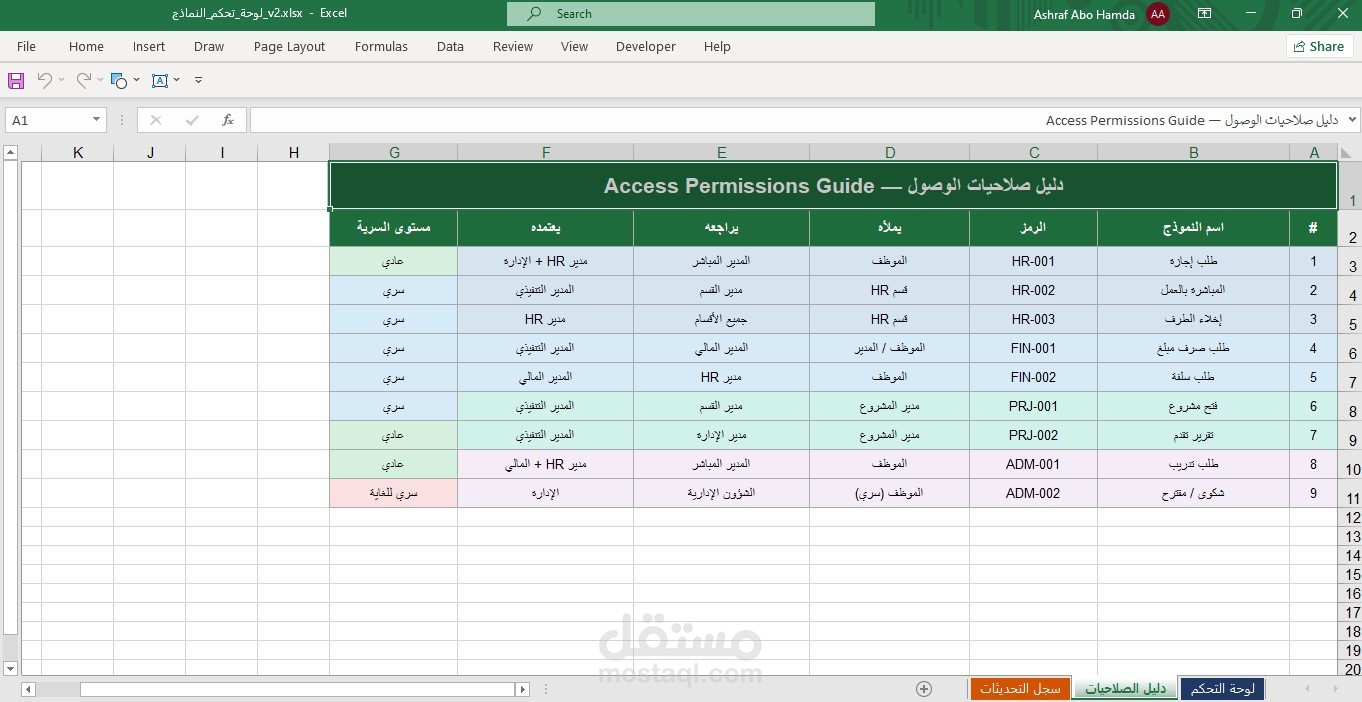
Task: Select header cell اسم النموذج
Action: coord(1194,228)
